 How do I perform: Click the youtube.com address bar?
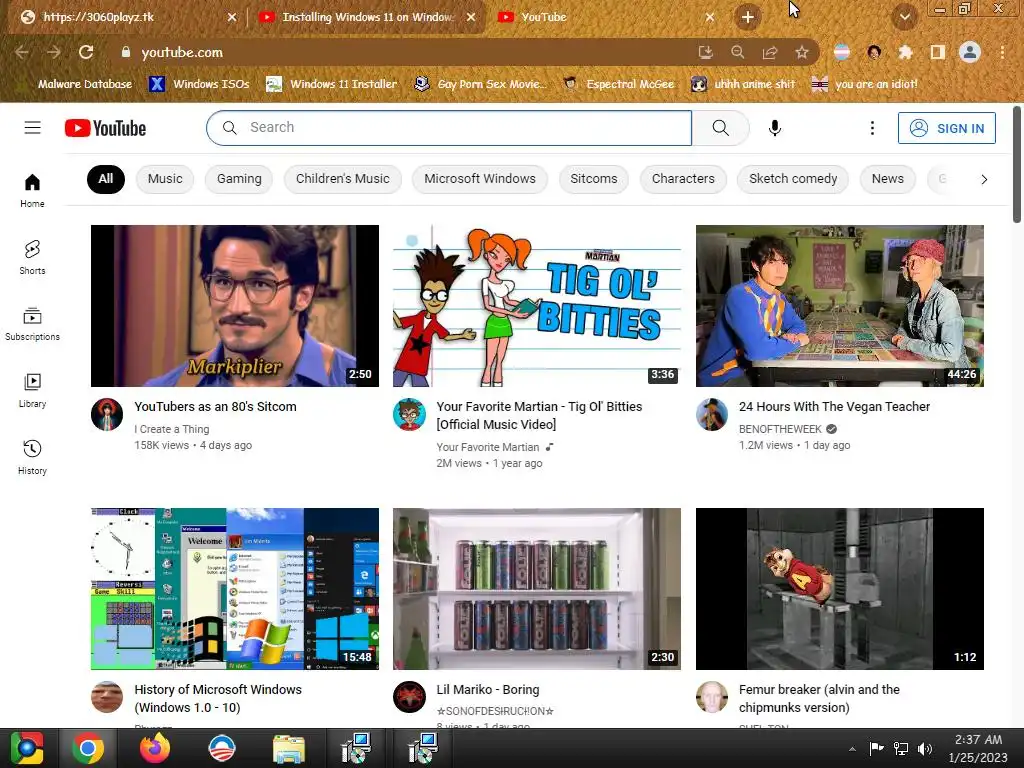pos(405,52)
